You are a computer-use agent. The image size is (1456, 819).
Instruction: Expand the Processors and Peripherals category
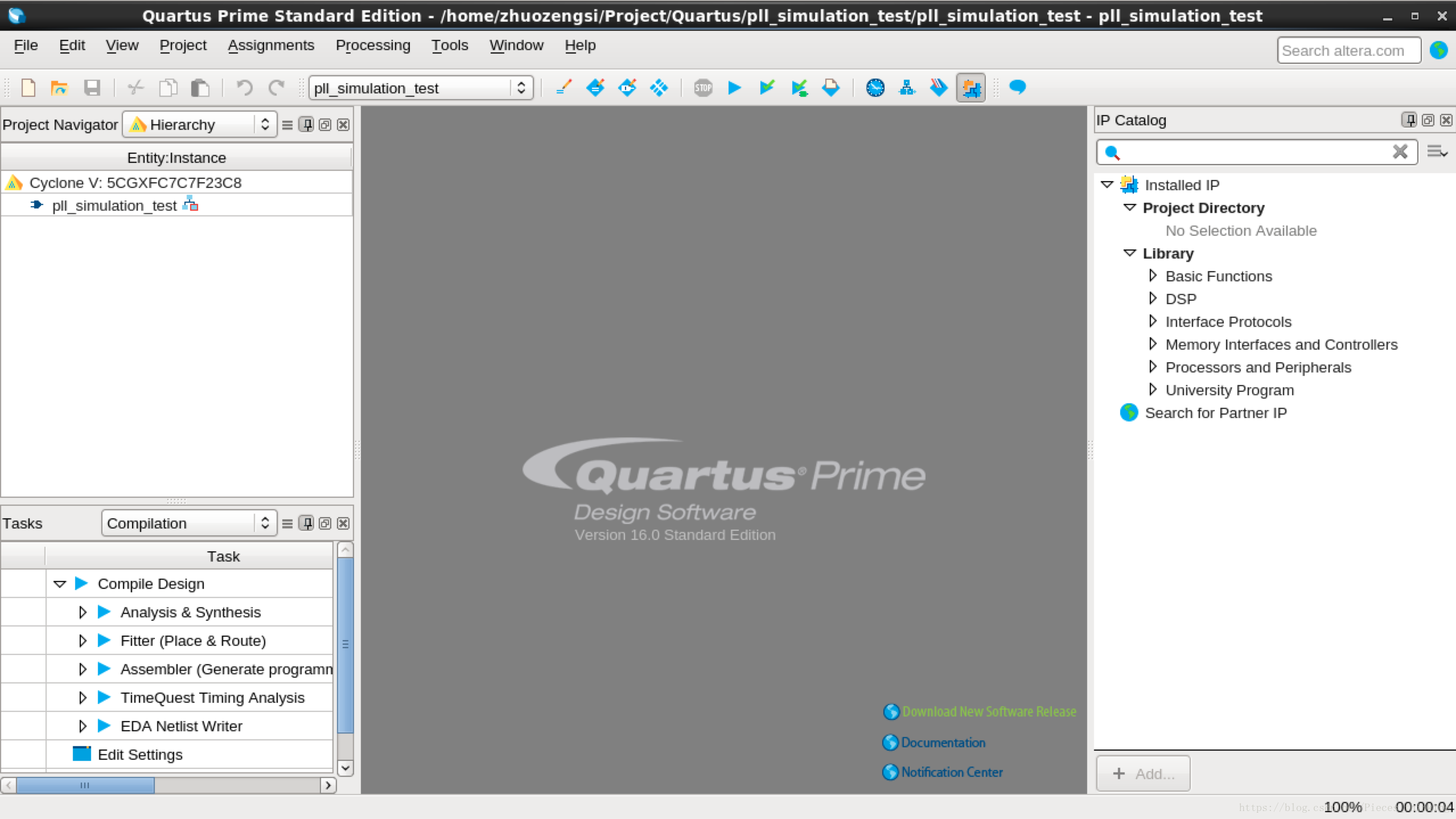pos(1152,367)
